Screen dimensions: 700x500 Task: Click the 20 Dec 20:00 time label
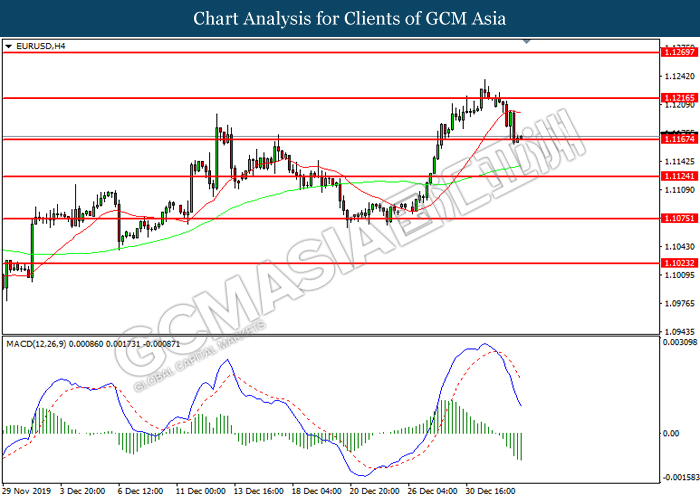(x=375, y=491)
